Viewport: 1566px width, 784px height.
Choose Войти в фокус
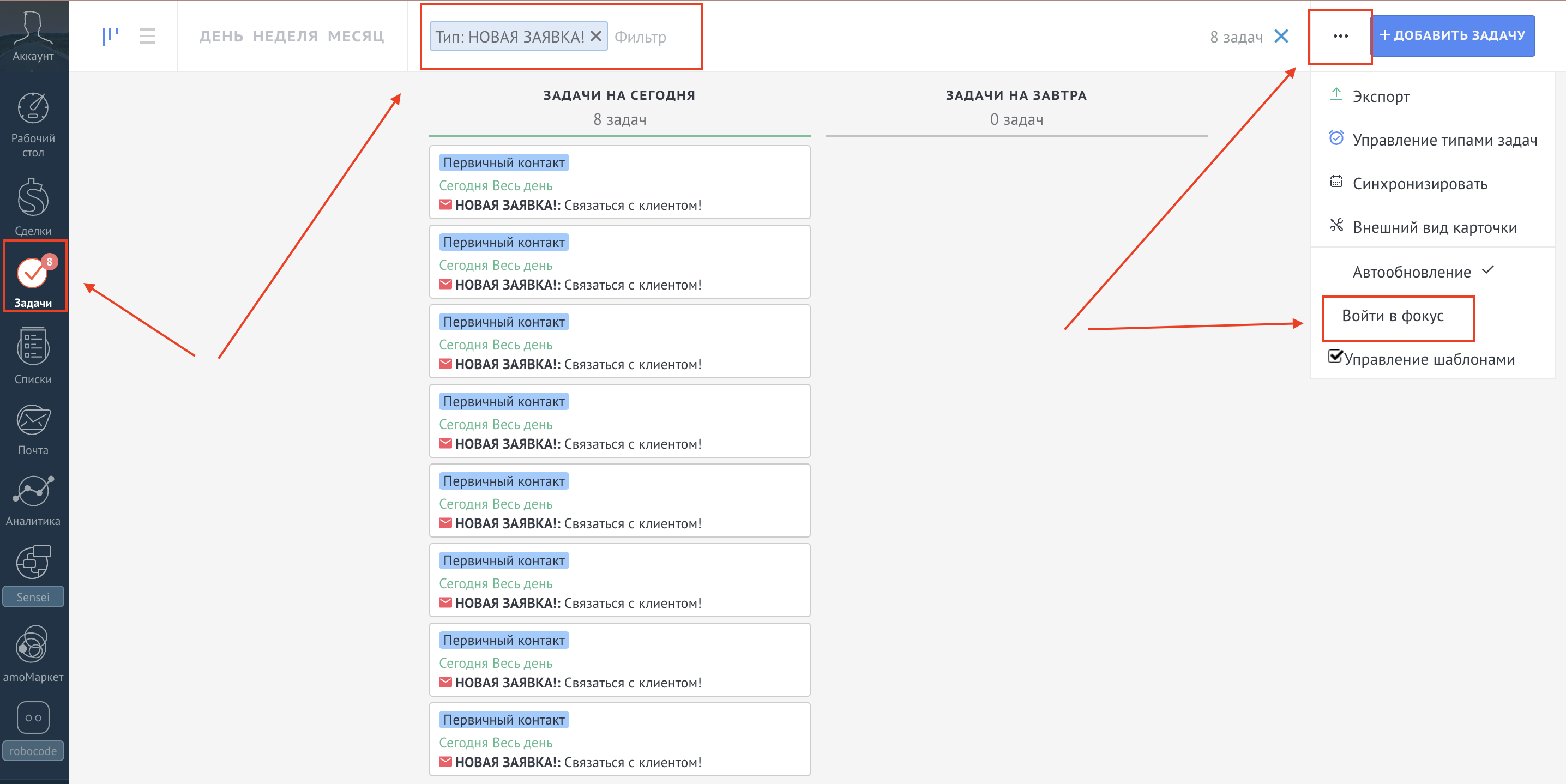(1392, 316)
